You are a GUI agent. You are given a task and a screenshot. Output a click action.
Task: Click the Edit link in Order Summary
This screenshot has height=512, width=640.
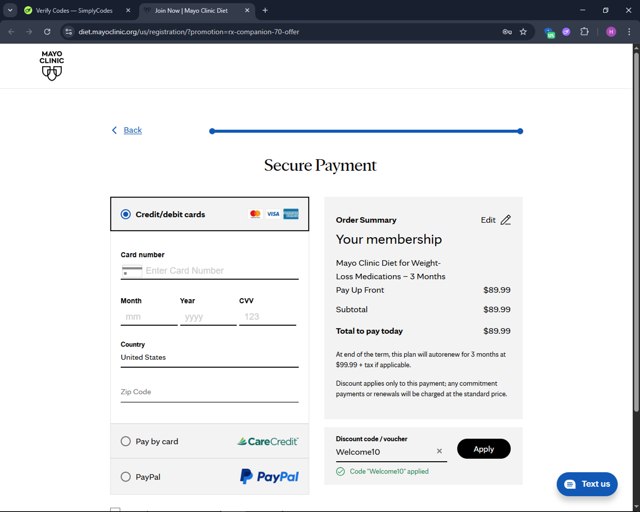tap(488, 220)
